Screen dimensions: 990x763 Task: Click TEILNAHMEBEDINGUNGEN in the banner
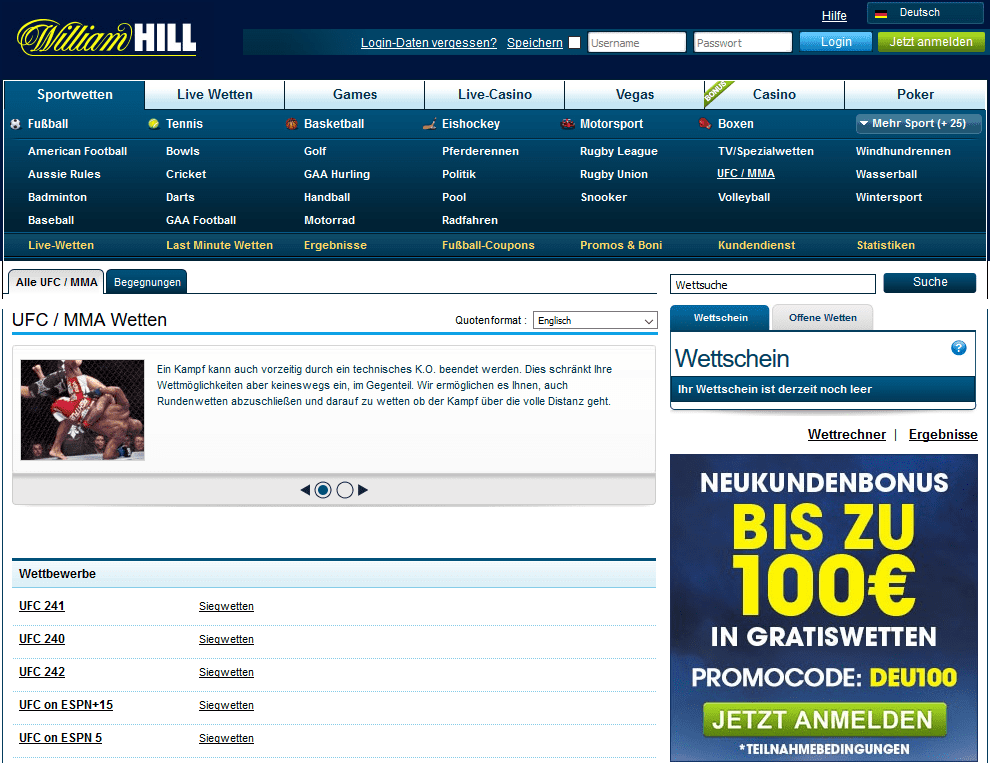click(825, 749)
